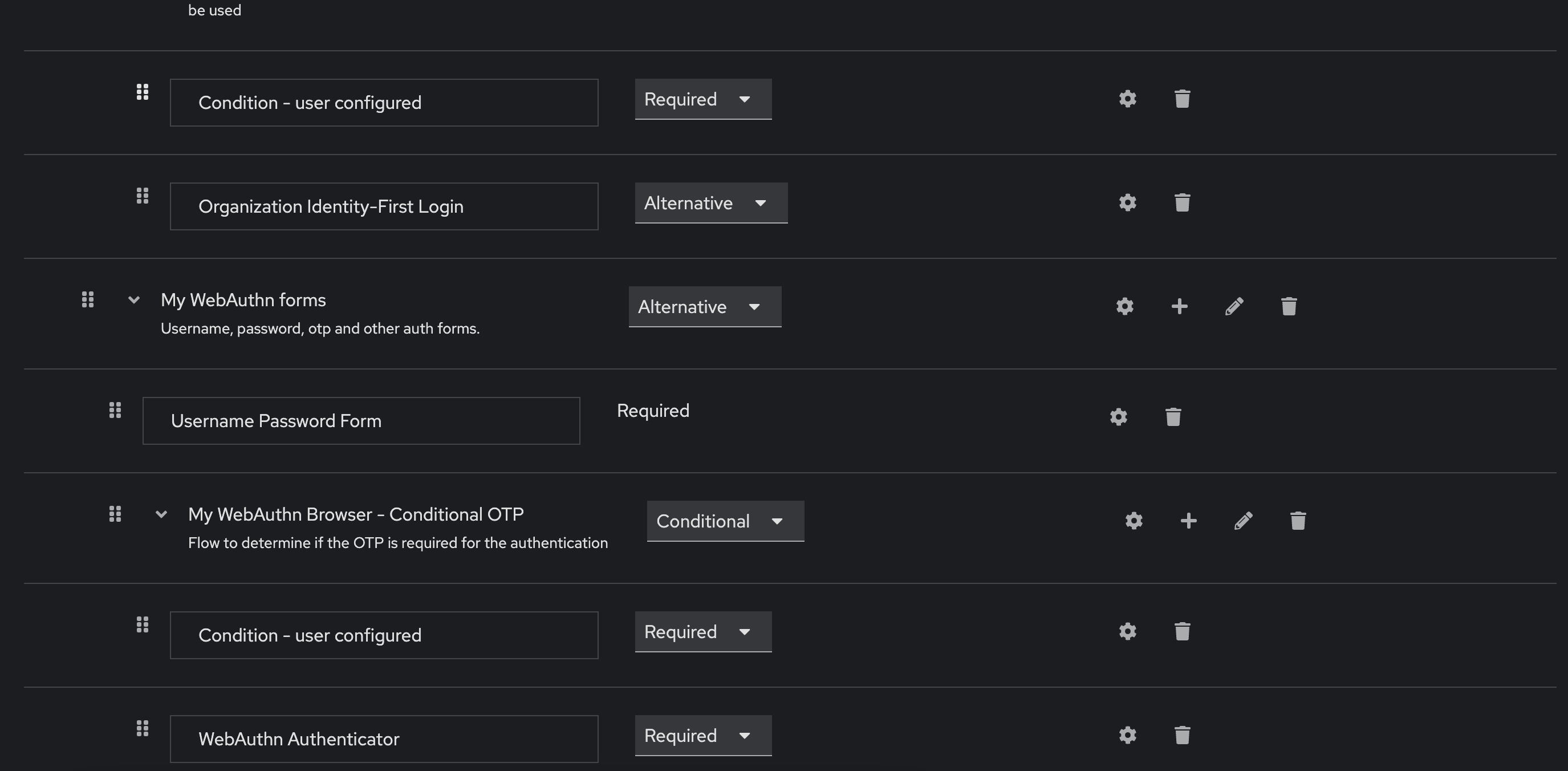Viewport: 1568px width, 771px height.
Task: Open Alternative dropdown for My WebAuthn forms
Action: 705,307
